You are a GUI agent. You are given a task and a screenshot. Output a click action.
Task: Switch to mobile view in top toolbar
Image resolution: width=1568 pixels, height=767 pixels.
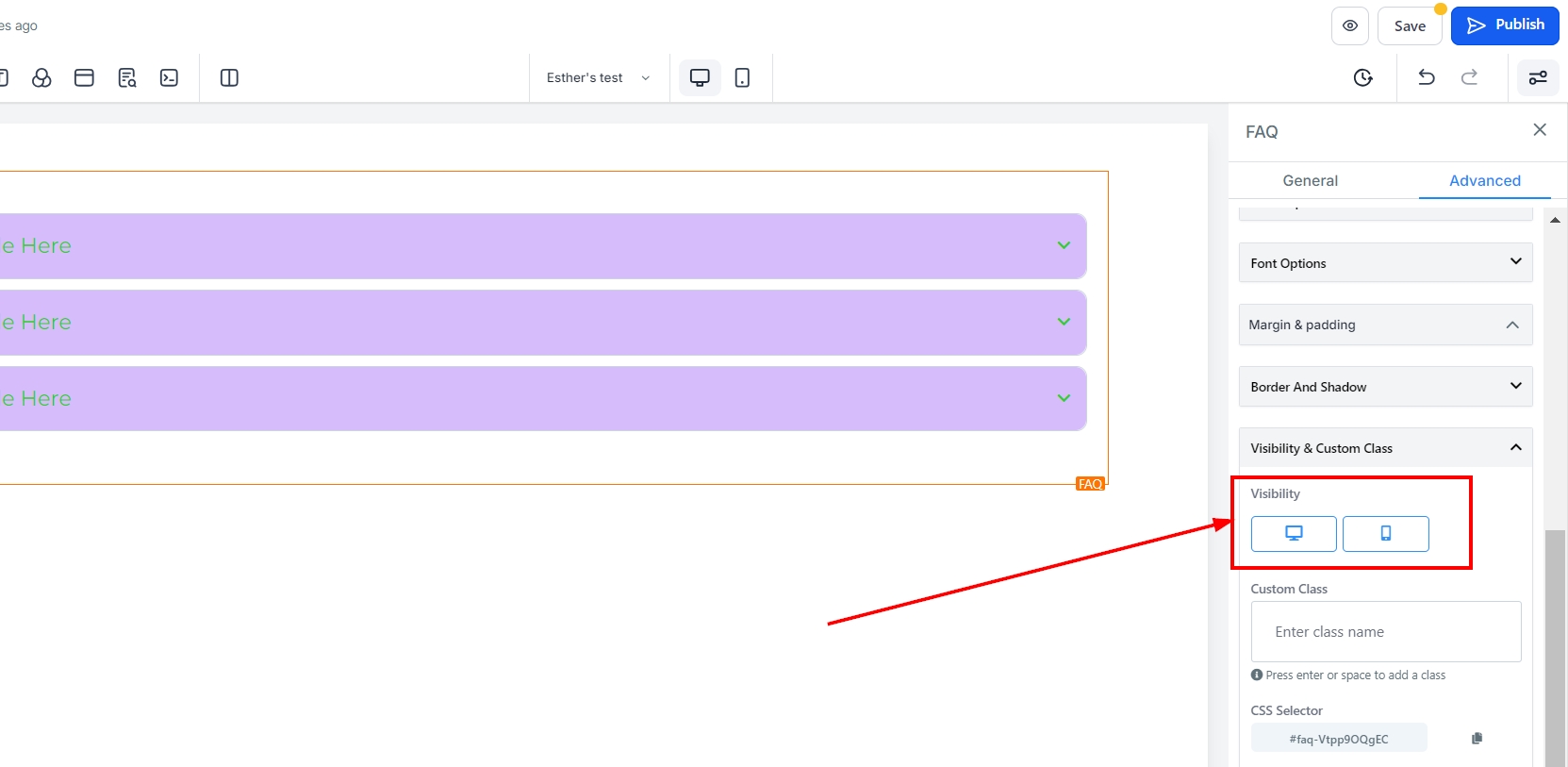coord(742,77)
